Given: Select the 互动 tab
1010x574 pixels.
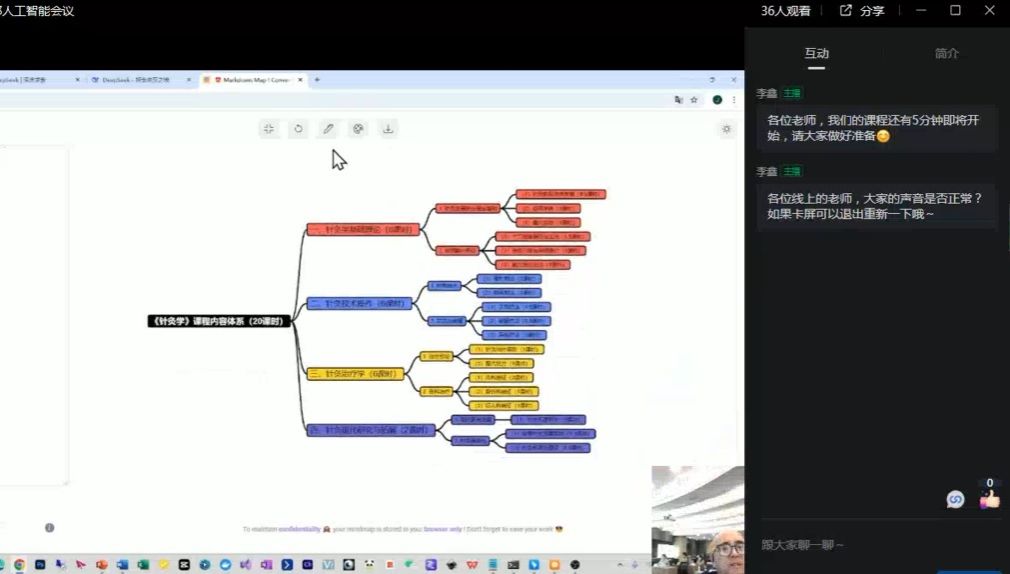Looking at the screenshot, I should [816, 54].
